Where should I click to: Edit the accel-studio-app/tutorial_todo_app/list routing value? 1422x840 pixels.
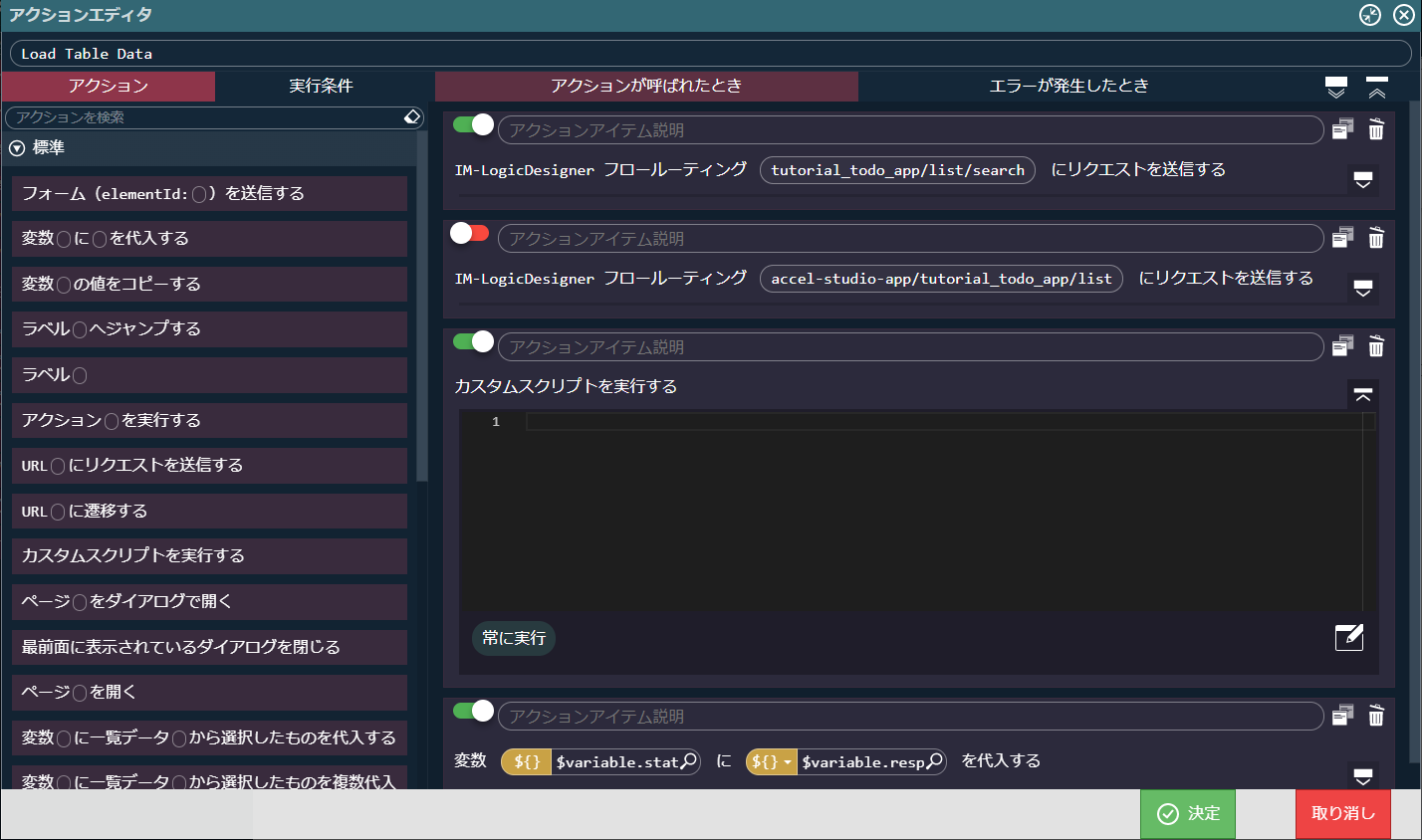tap(941, 279)
